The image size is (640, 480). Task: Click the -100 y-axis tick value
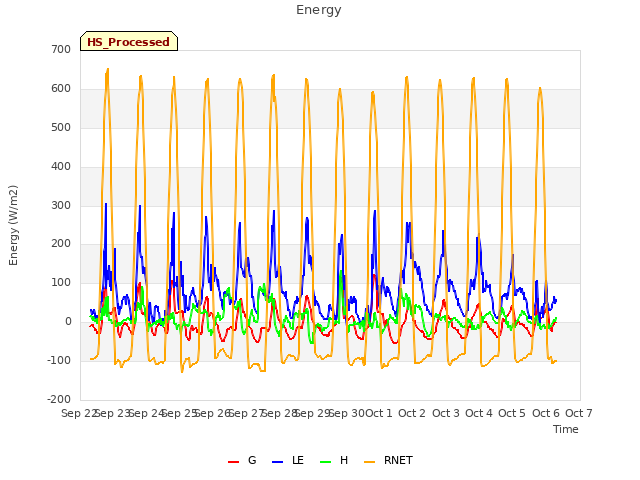click(x=59, y=360)
